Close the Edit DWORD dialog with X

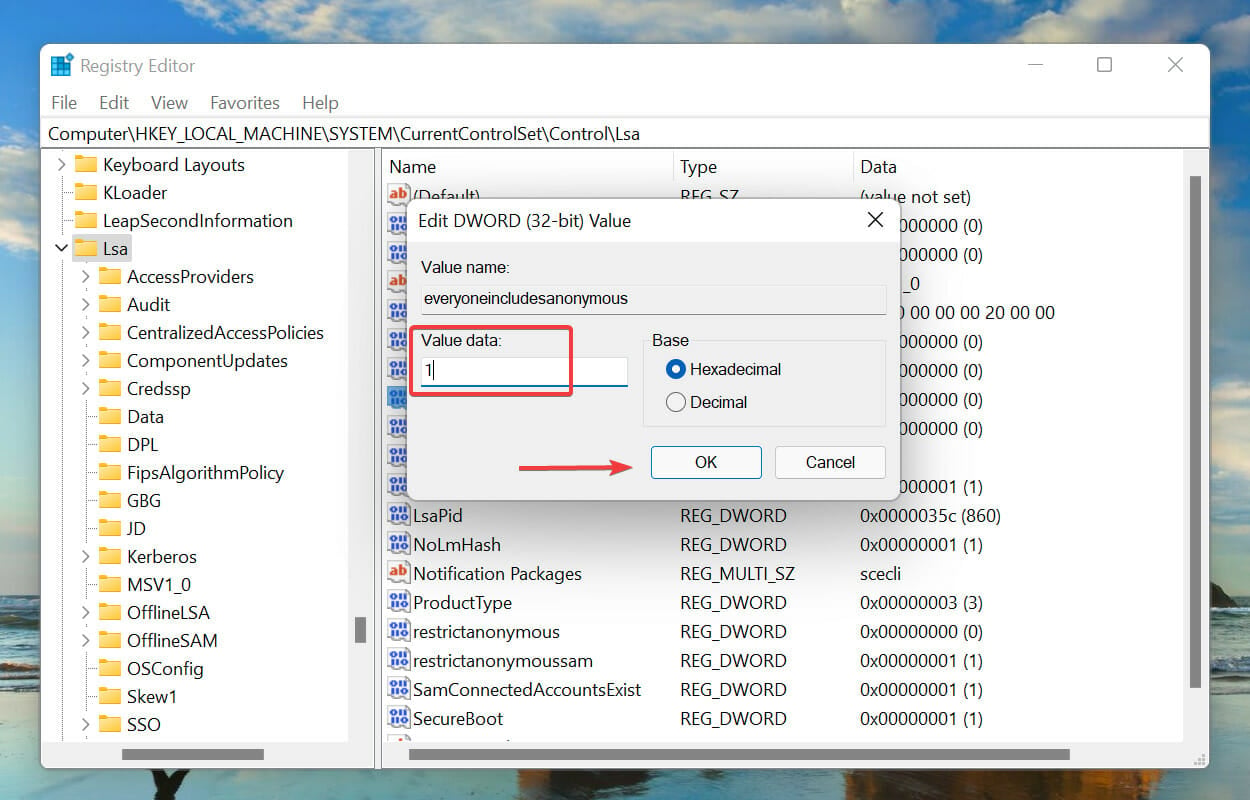pyautogui.click(x=875, y=220)
